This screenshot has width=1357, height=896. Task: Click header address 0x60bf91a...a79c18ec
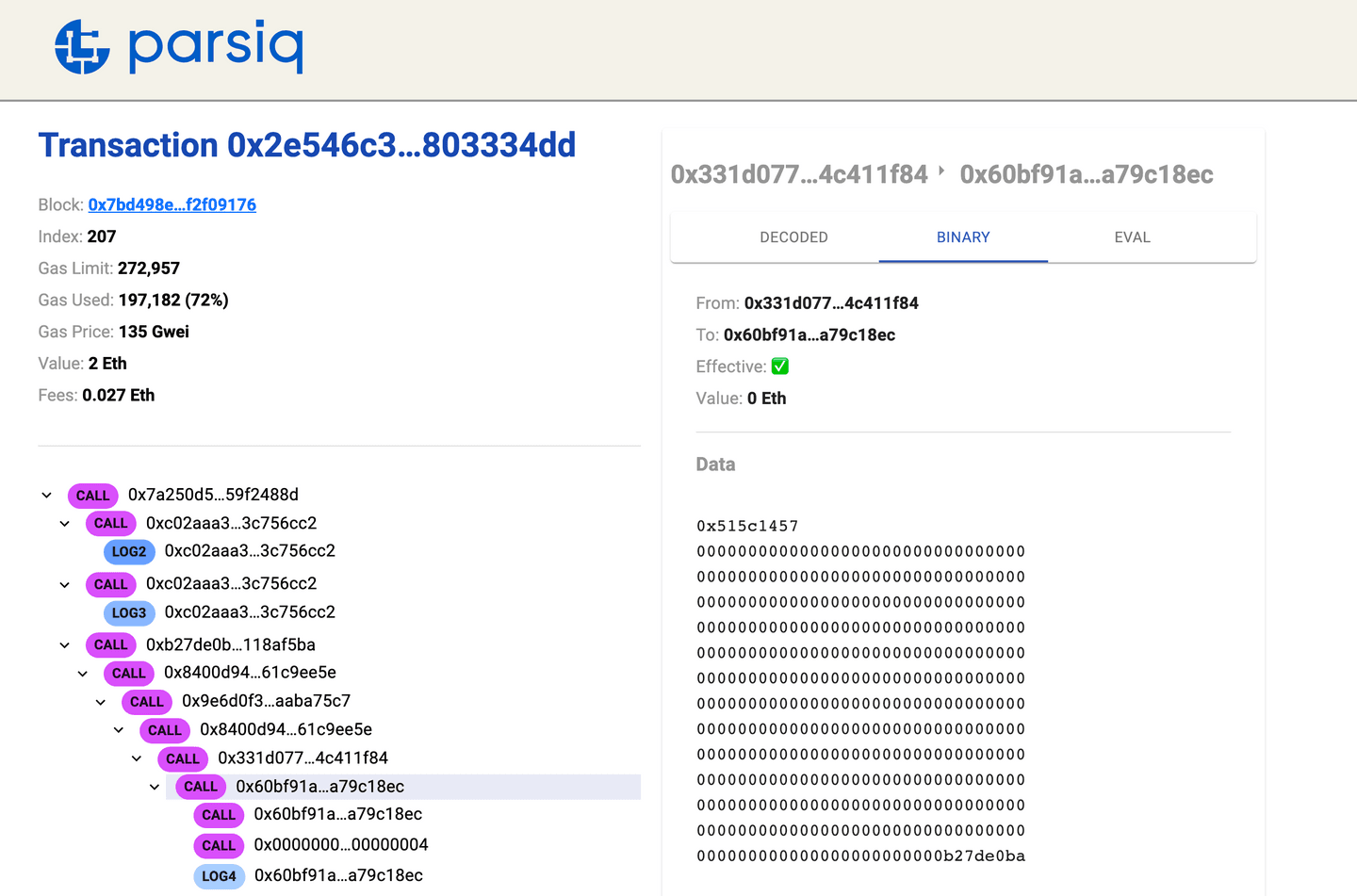tap(1087, 174)
